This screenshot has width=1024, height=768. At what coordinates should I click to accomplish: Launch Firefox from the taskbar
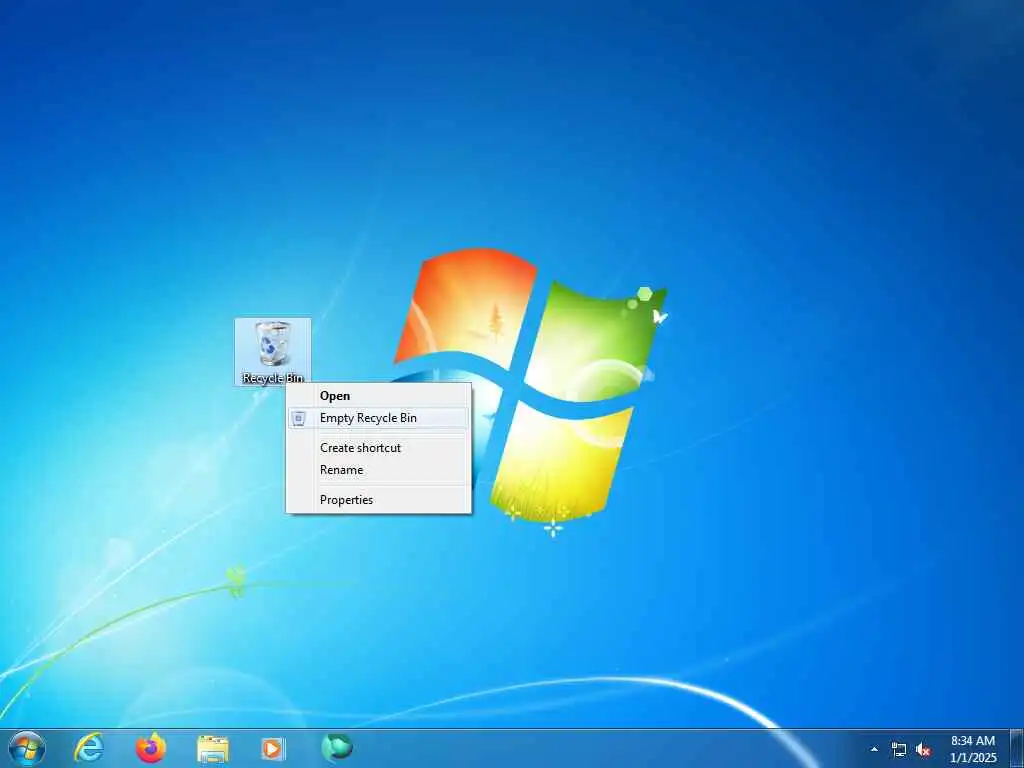pyautogui.click(x=151, y=748)
